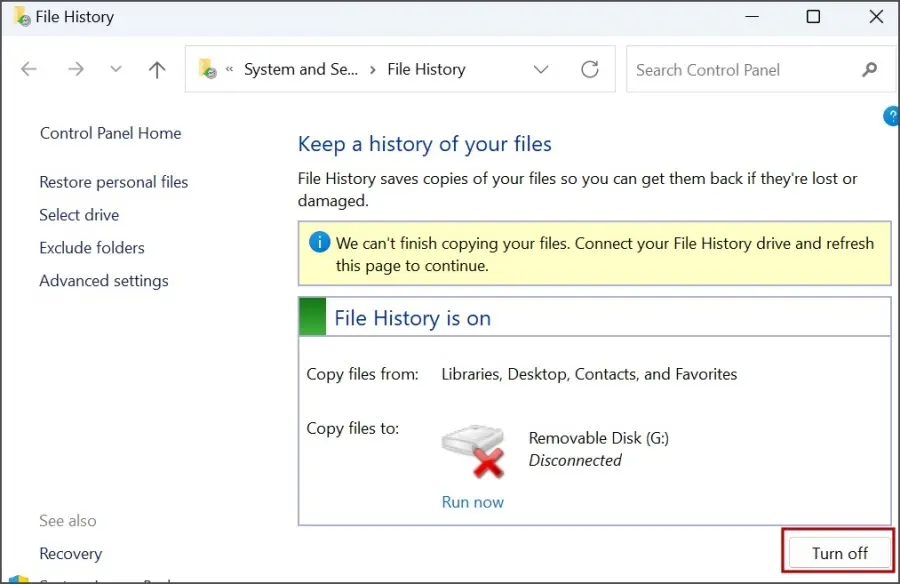The width and height of the screenshot is (900, 584).
Task: Open the blue help icon
Action: pos(891,117)
